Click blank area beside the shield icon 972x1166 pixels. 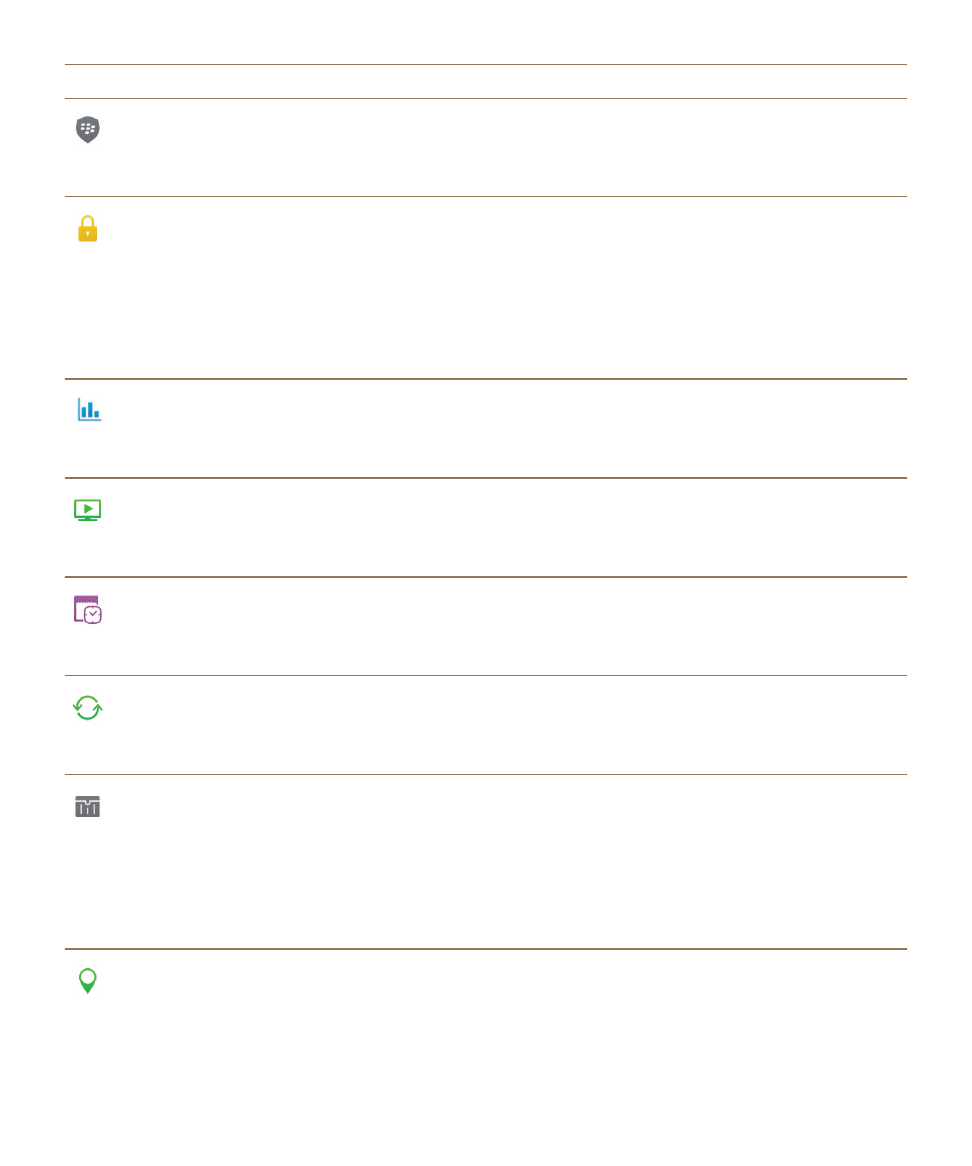click(506, 147)
